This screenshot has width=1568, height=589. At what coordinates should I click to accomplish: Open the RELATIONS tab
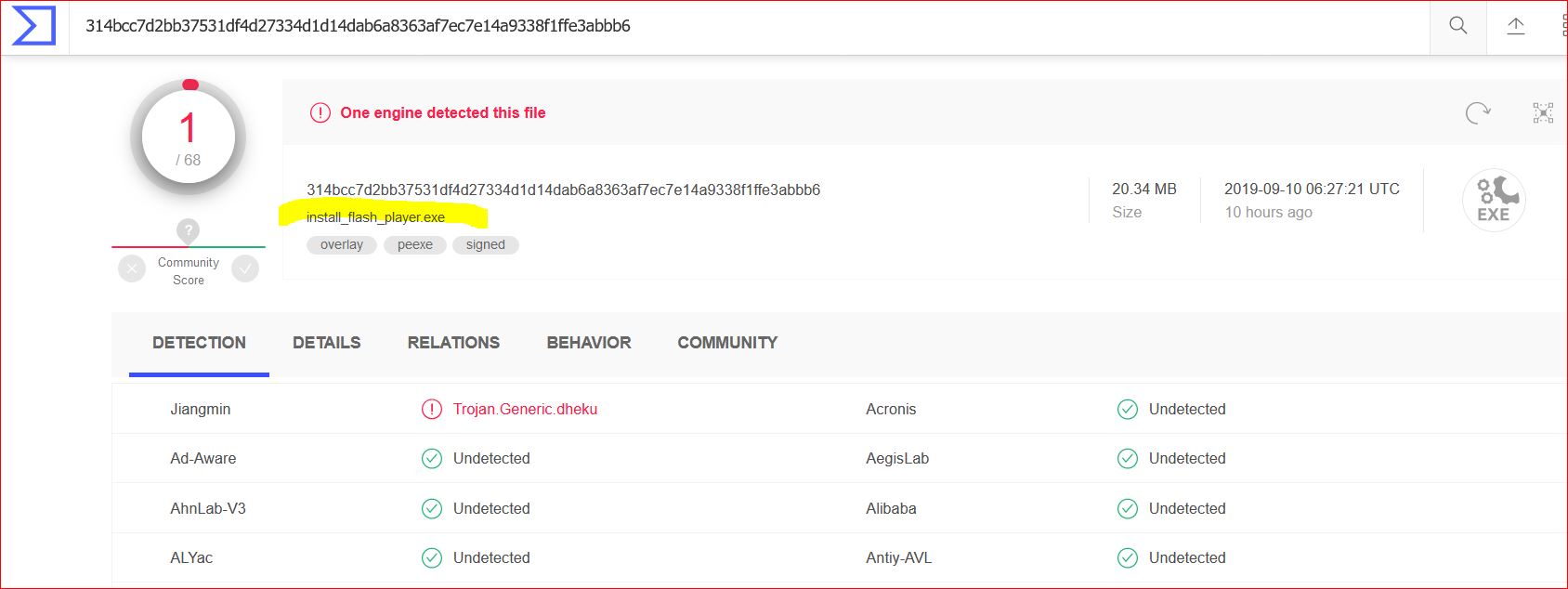(453, 343)
